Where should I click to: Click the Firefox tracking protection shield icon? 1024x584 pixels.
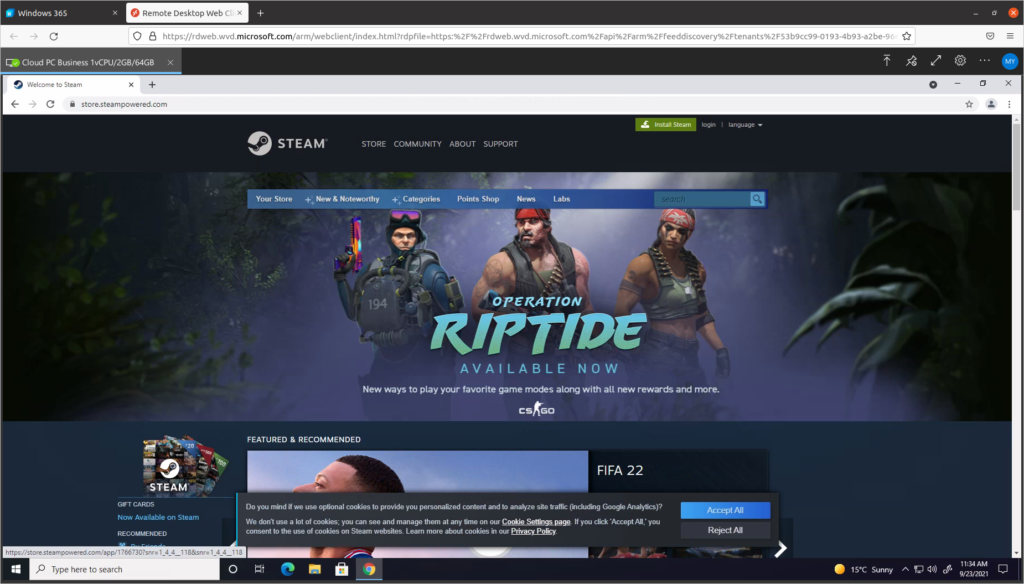point(137,37)
